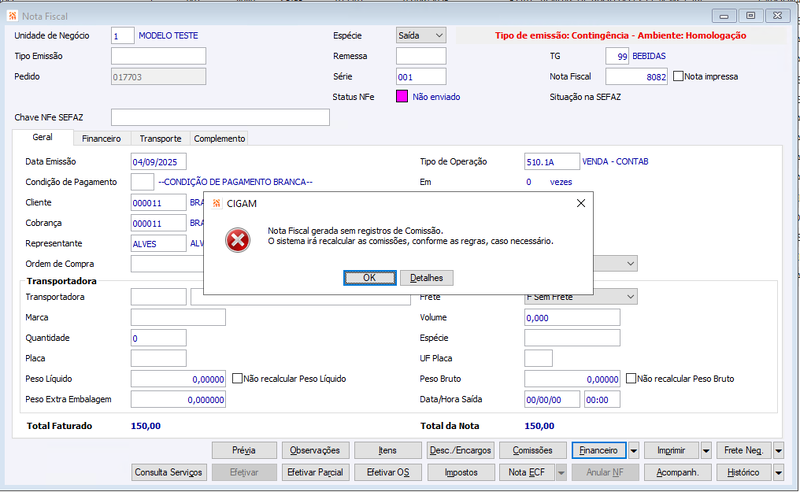Click the Unidade de Negócio field
This screenshot has height=492, width=800.
(122, 36)
